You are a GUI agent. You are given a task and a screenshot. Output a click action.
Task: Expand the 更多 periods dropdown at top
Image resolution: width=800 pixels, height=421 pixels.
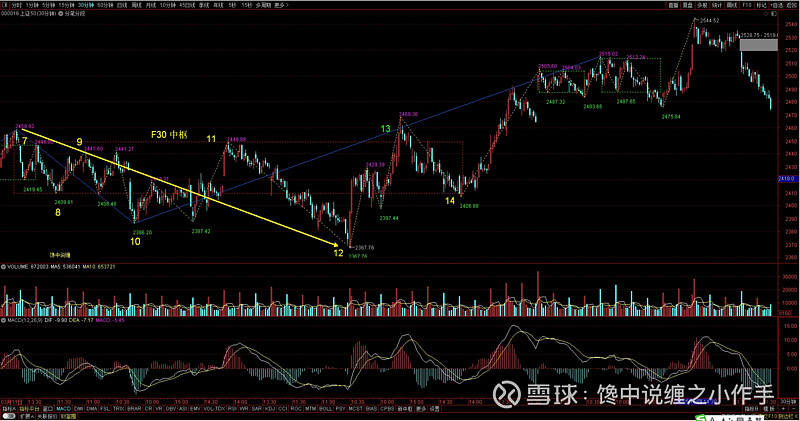click(x=281, y=5)
